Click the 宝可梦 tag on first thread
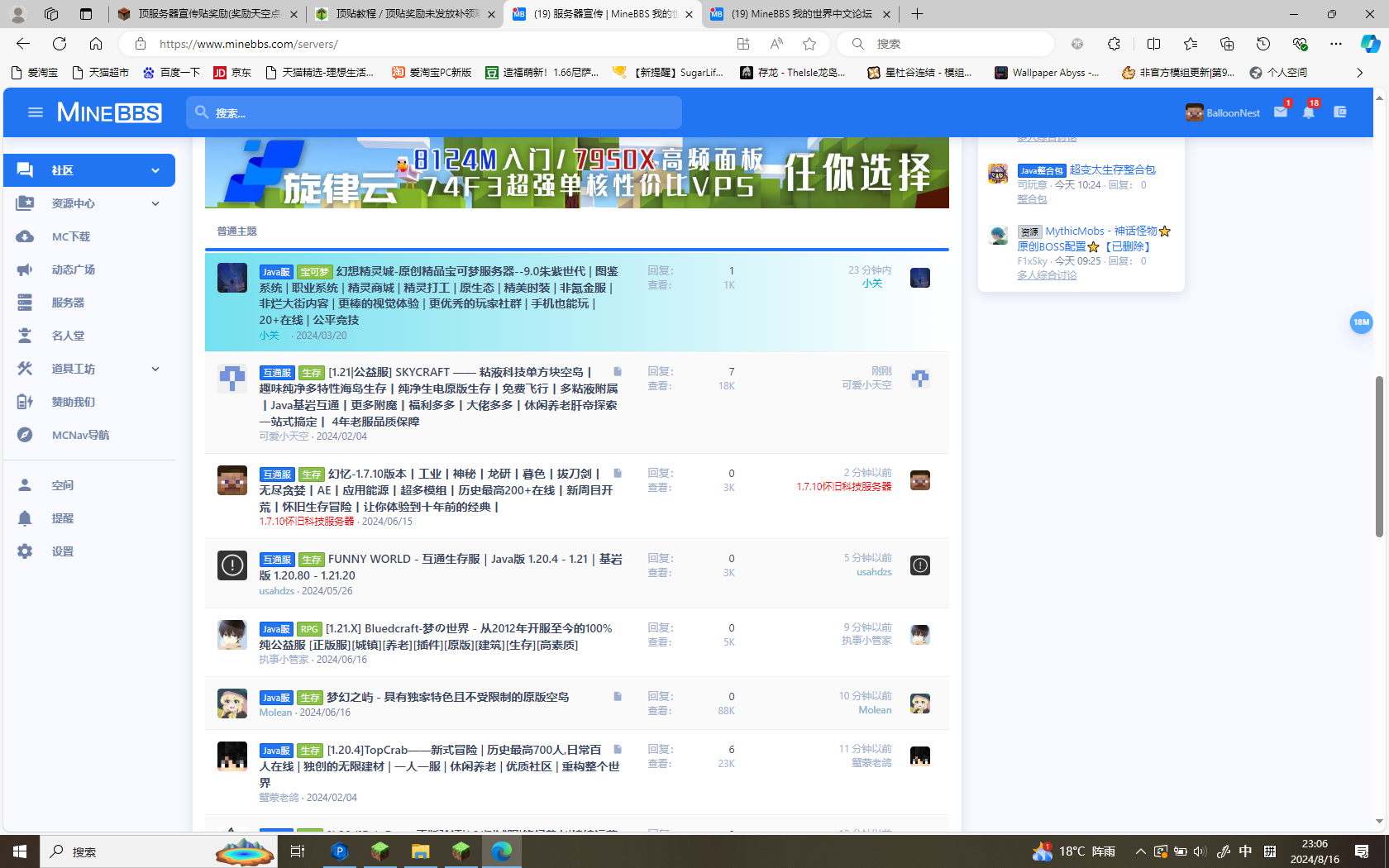The width and height of the screenshot is (1389, 868). [314, 272]
